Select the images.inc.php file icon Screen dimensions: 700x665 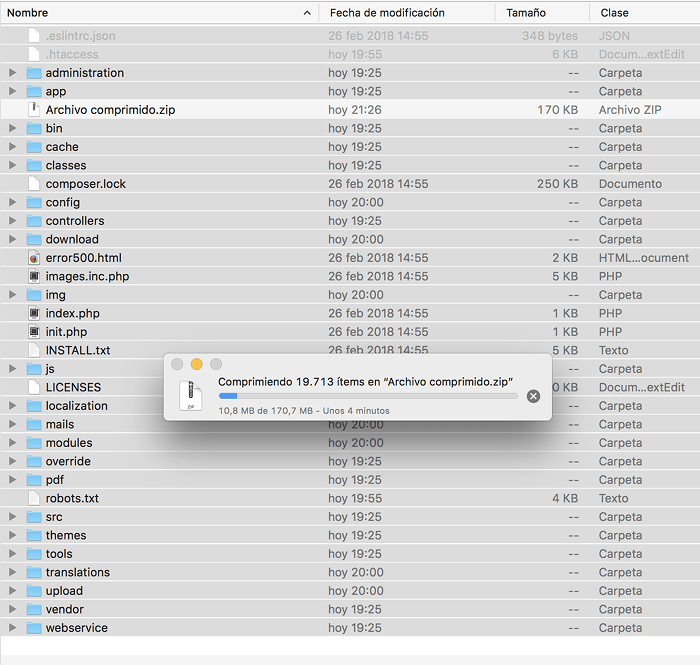(34, 276)
